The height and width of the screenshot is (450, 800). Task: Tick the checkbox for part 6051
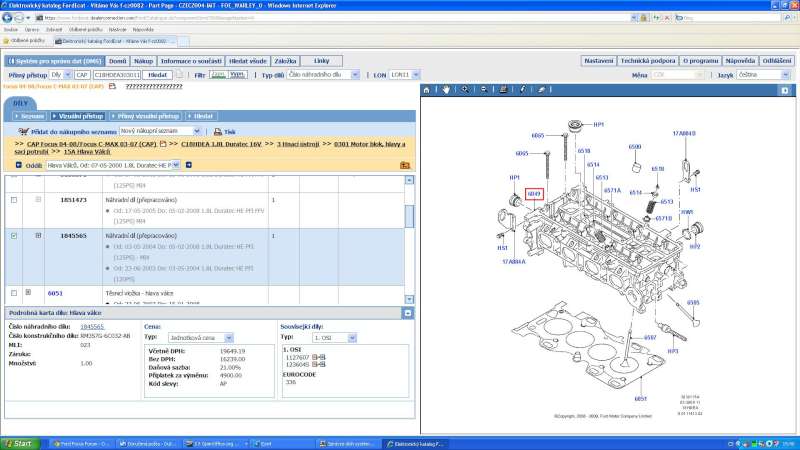pos(13,293)
